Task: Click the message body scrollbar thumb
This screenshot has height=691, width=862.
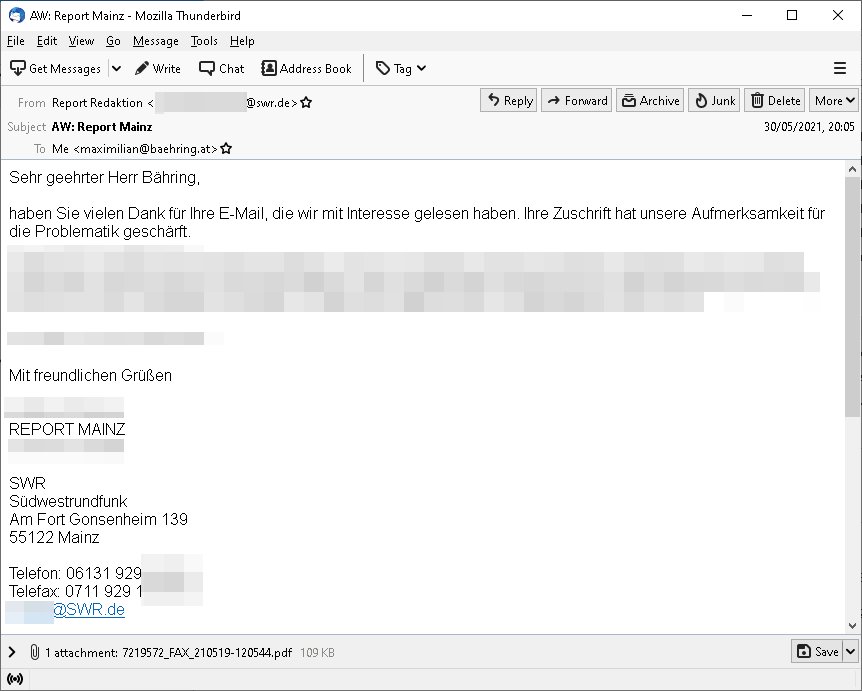Action: click(x=852, y=297)
